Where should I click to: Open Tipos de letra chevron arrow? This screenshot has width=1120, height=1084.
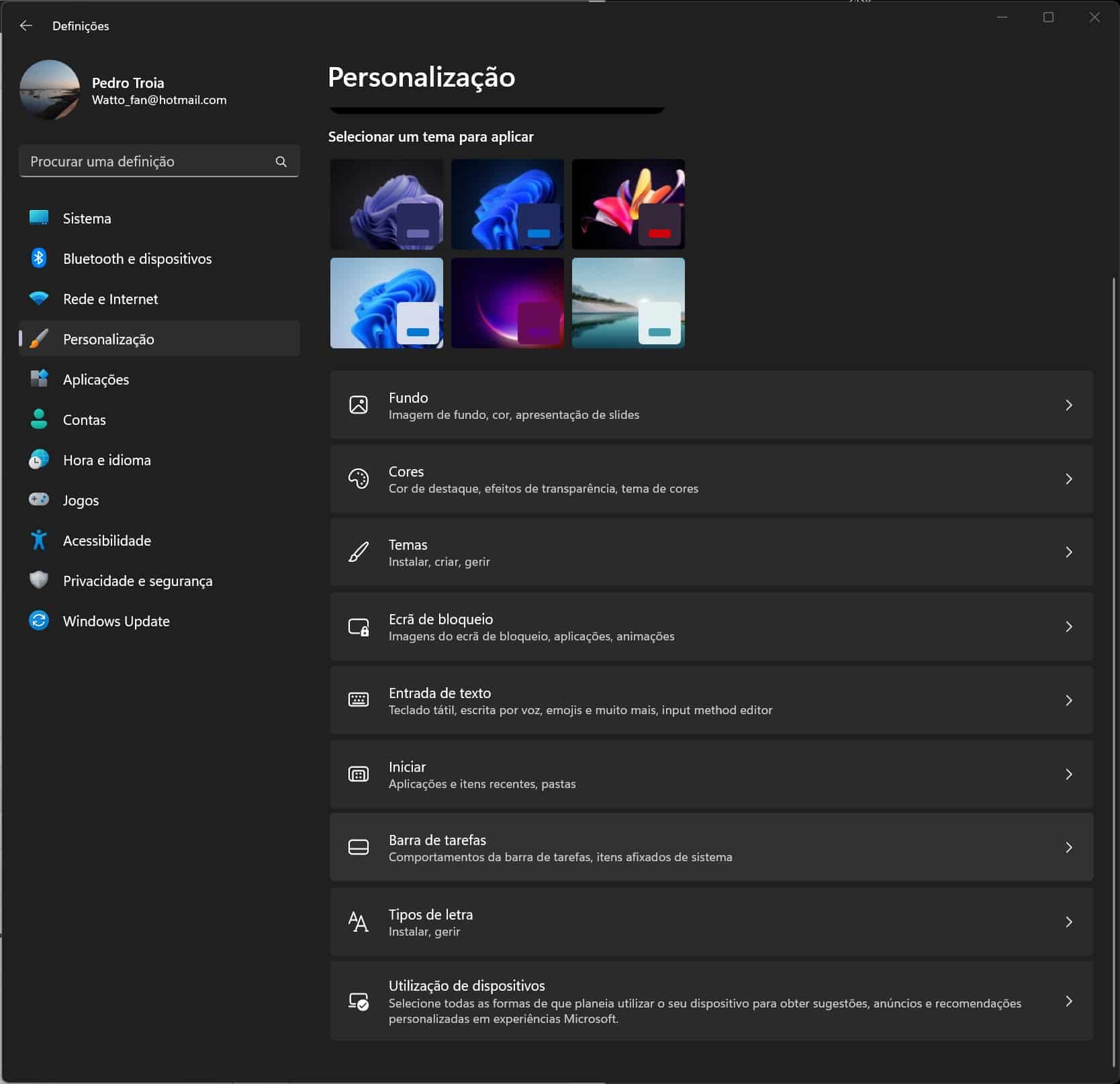pos(1069,922)
